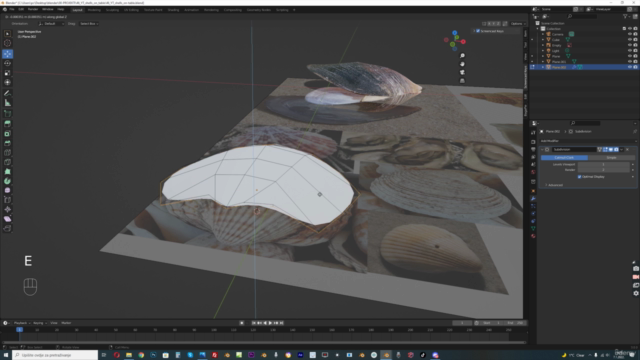Open the File menu
The height and width of the screenshot is (360, 640).
[x=12, y=9]
